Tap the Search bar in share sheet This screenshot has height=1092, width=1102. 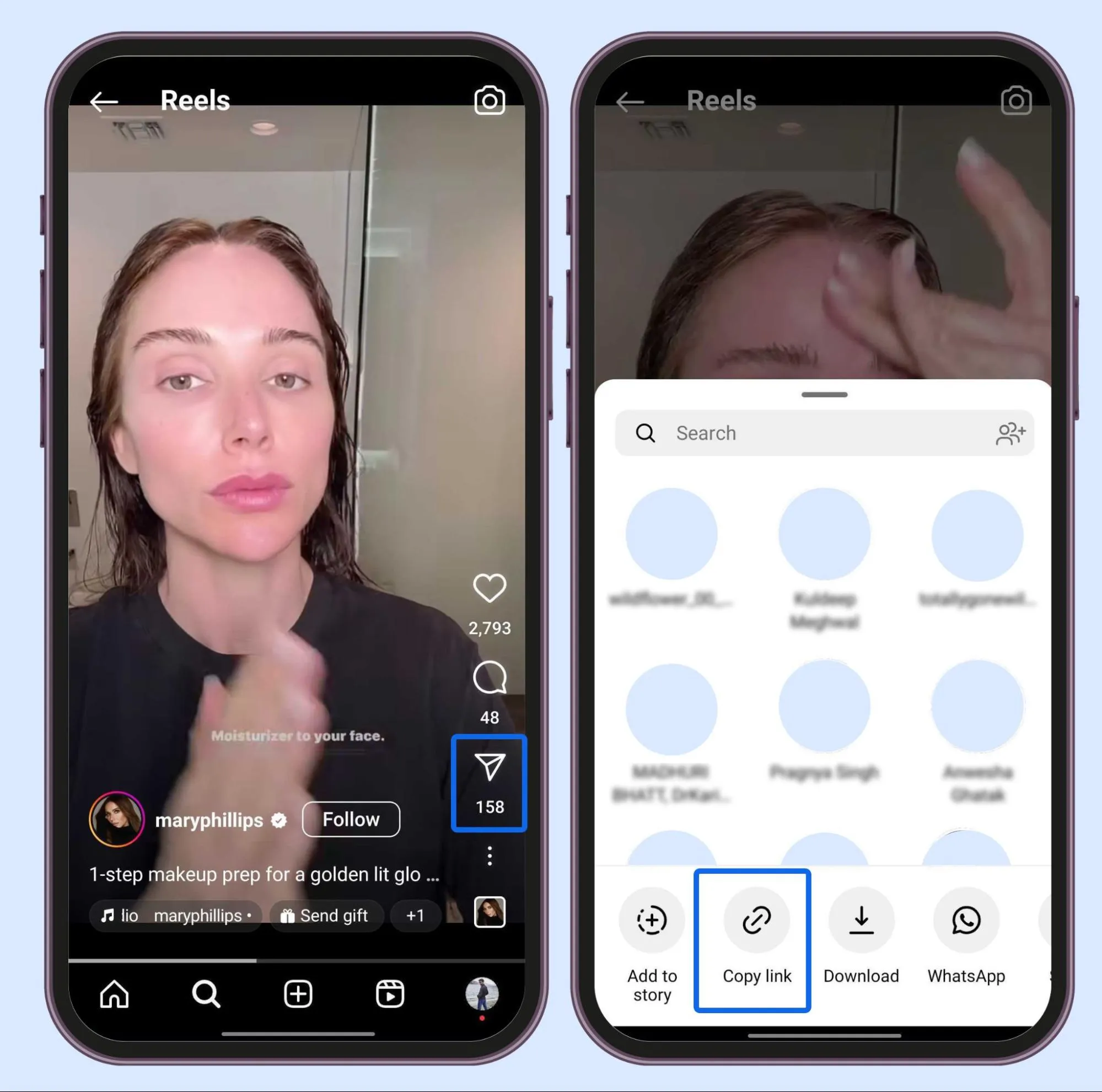(x=822, y=431)
